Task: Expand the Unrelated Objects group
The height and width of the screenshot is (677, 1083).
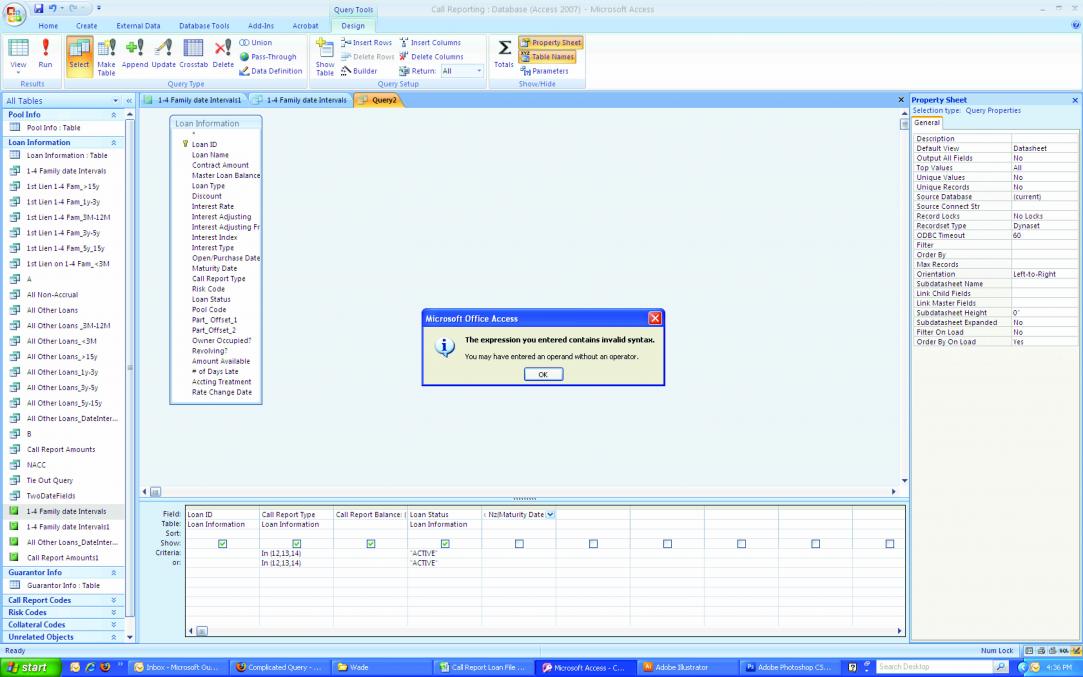Action: click(x=114, y=638)
